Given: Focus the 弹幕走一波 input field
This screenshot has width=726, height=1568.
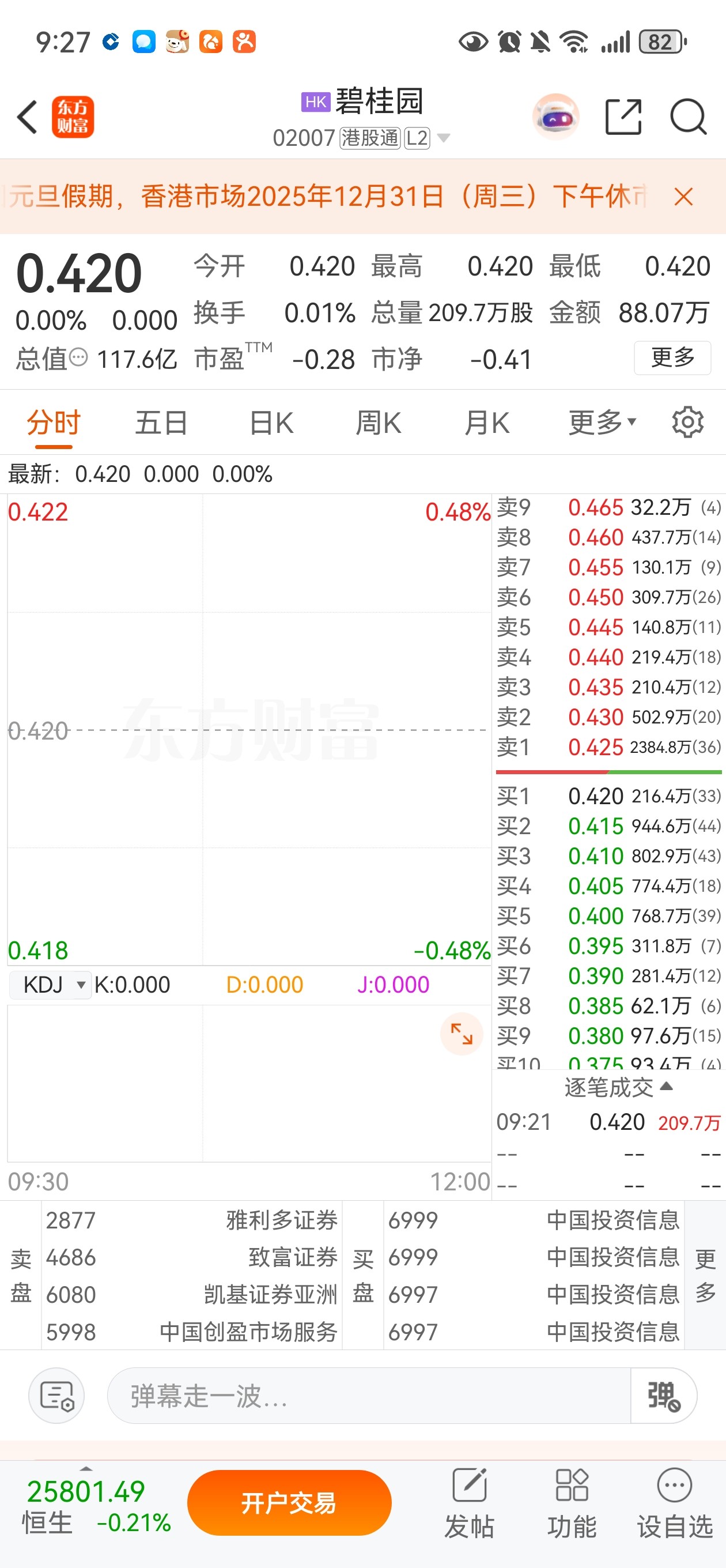Looking at the screenshot, I should 369,1396.
